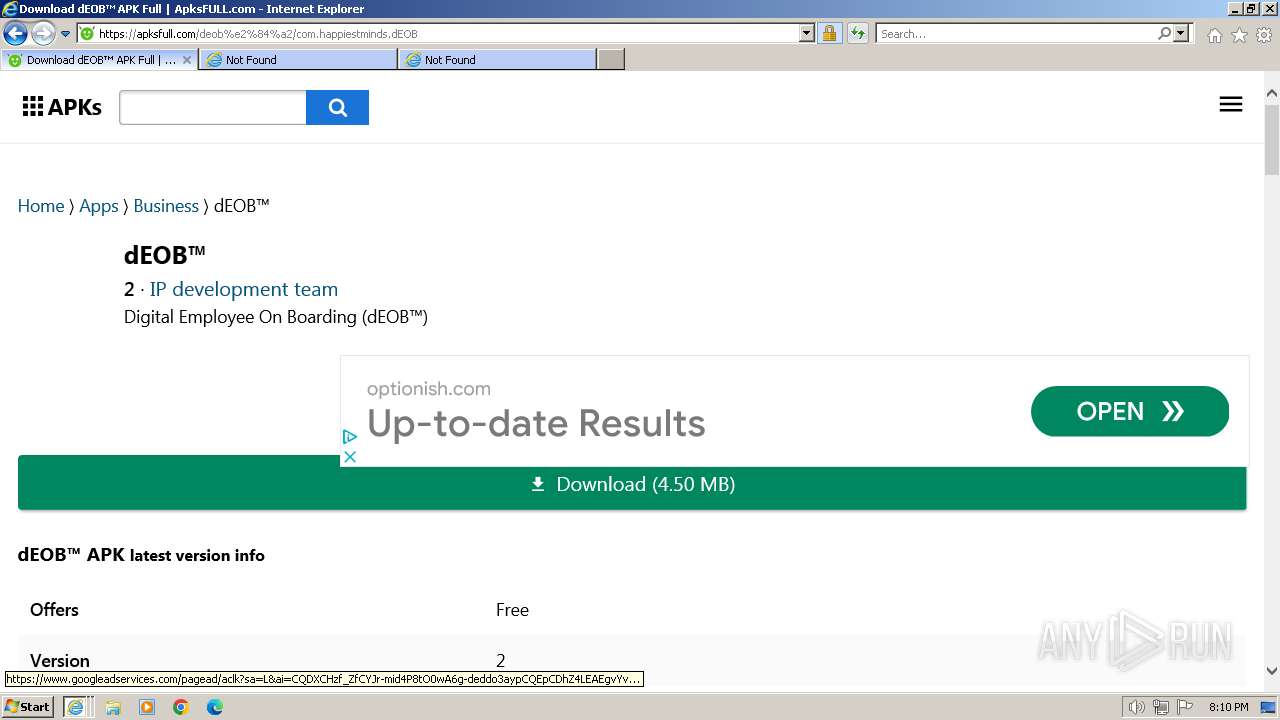Open Favorites star icon
The width and height of the screenshot is (1280, 720).
pyautogui.click(x=1239, y=35)
